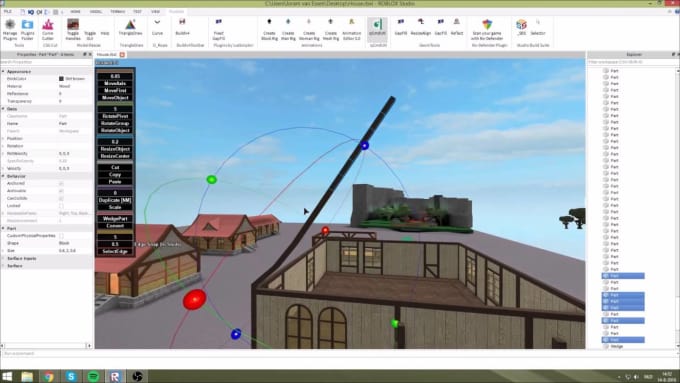
Task: Collapse the Appearance property section
Action: coord(3,71)
